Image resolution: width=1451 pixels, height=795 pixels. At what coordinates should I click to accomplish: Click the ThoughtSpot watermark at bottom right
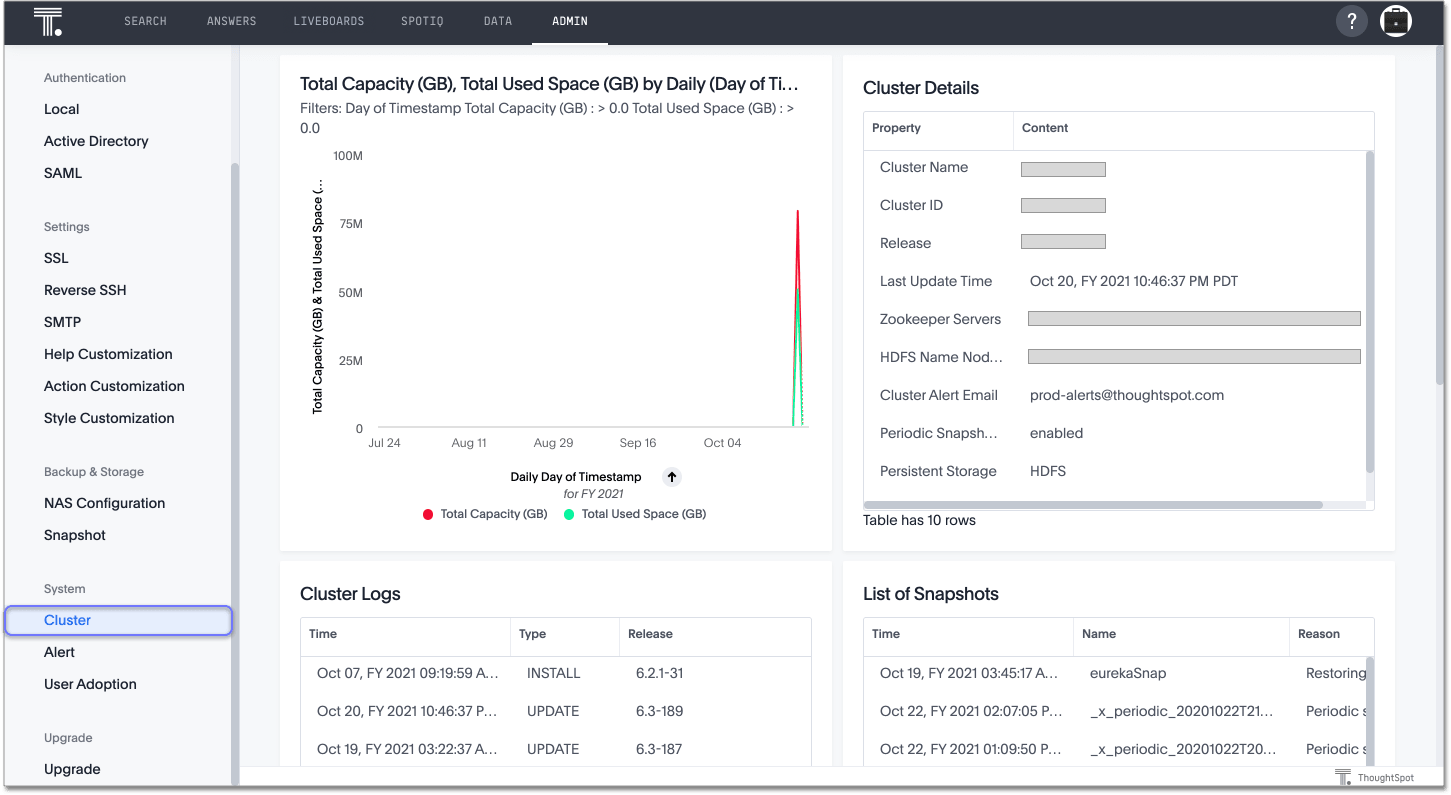(1377, 777)
